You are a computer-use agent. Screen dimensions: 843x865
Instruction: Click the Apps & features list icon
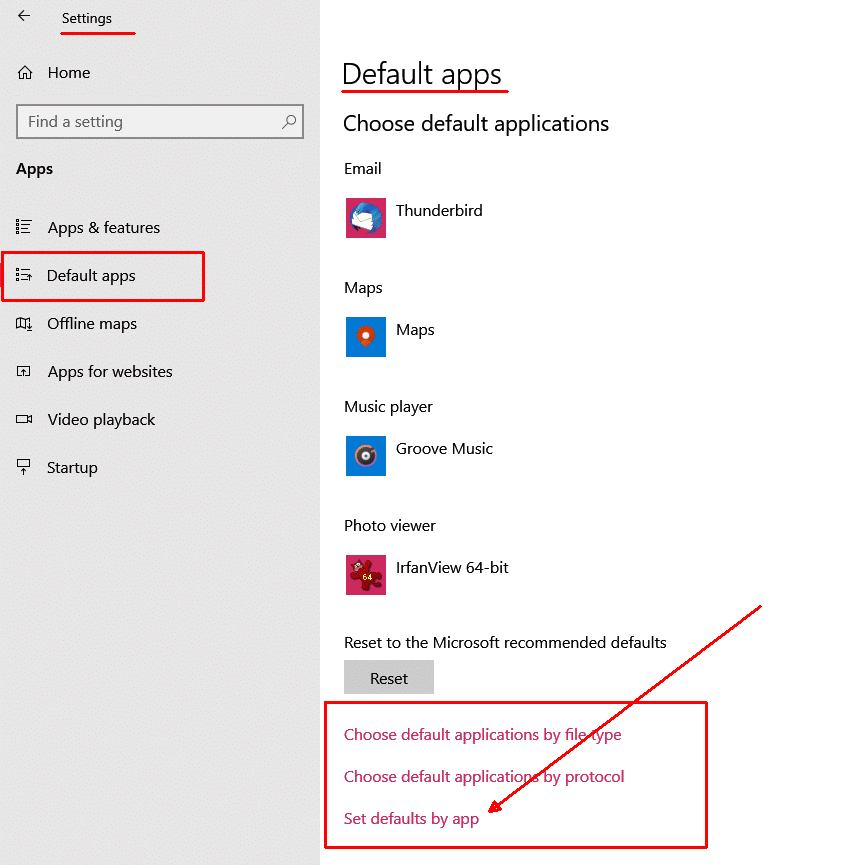pos(24,227)
